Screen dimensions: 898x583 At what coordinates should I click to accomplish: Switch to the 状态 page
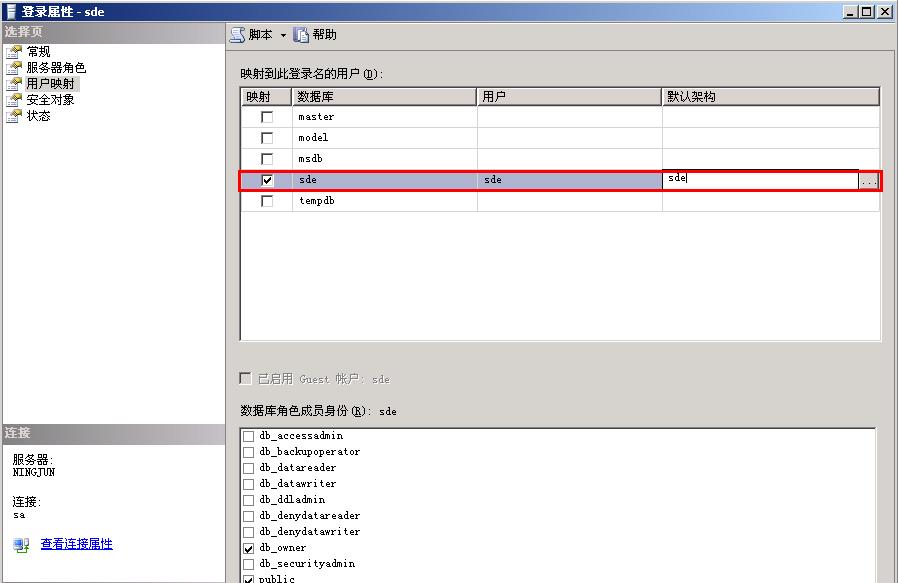click(40, 115)
